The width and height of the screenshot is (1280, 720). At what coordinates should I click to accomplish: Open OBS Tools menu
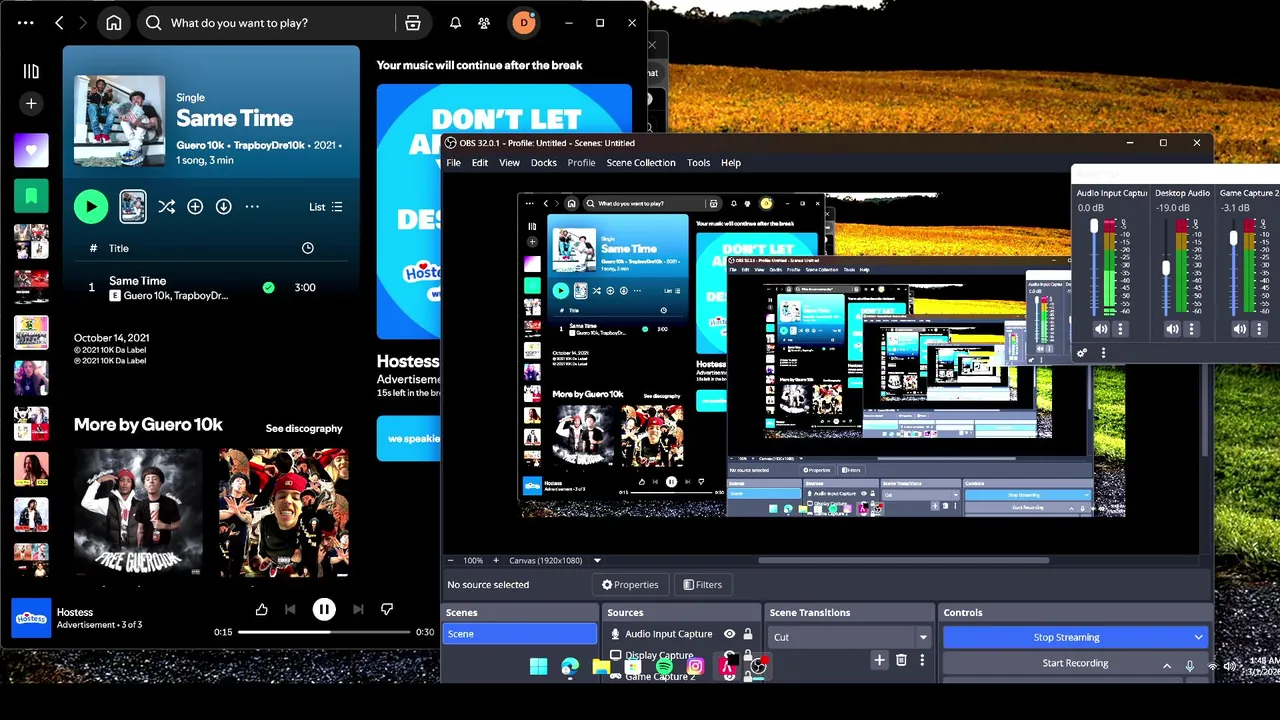pos(698,163)
